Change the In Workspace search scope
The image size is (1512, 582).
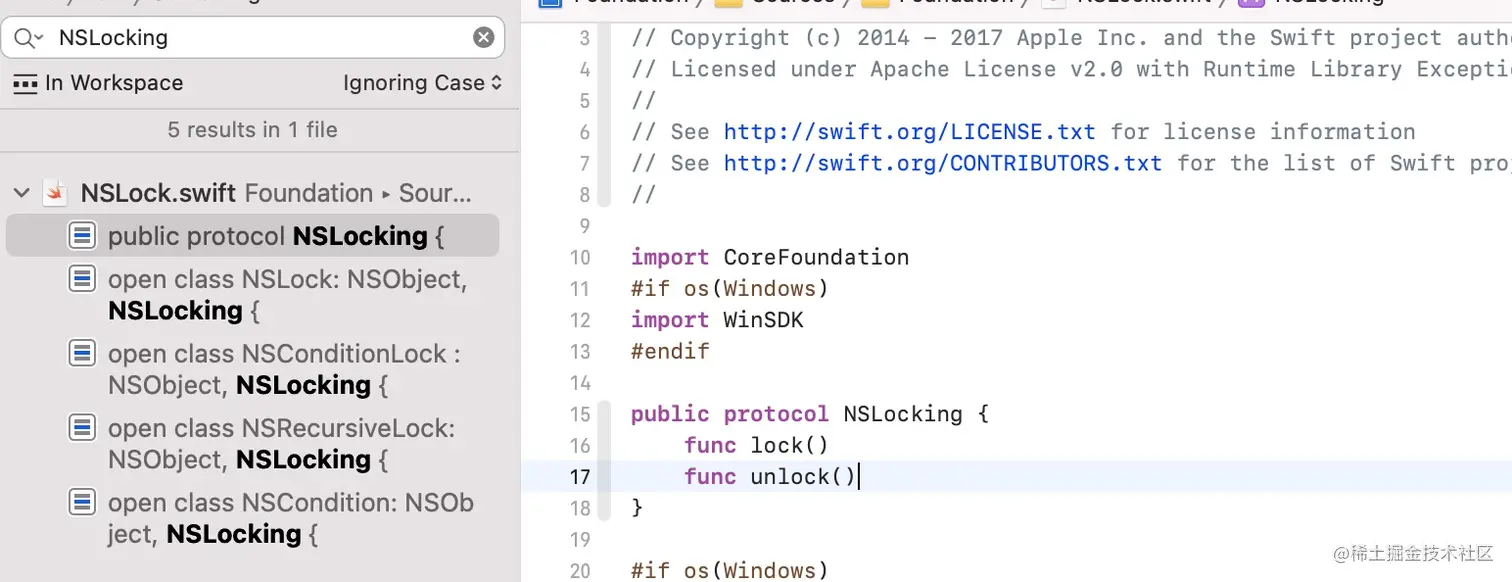pos(98,83)
